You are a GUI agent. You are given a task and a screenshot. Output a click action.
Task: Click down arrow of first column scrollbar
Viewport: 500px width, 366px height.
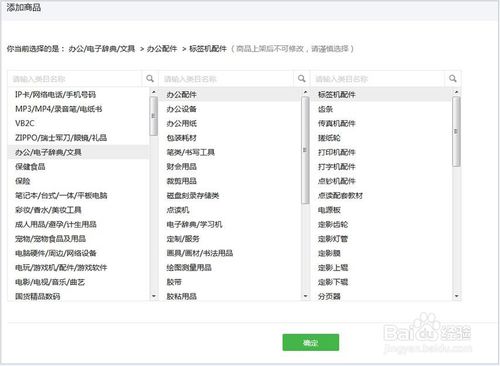coord(154,296)
